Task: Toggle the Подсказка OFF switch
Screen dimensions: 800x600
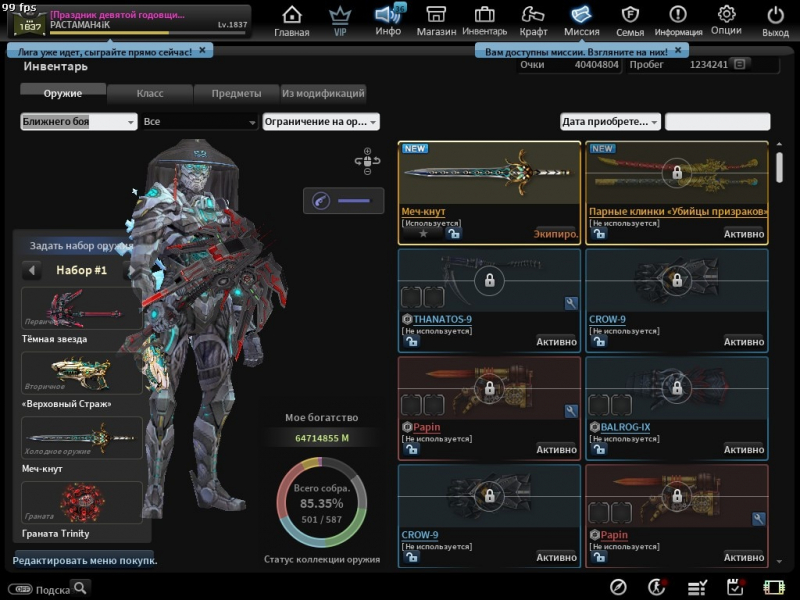Action: click(20, 589)
